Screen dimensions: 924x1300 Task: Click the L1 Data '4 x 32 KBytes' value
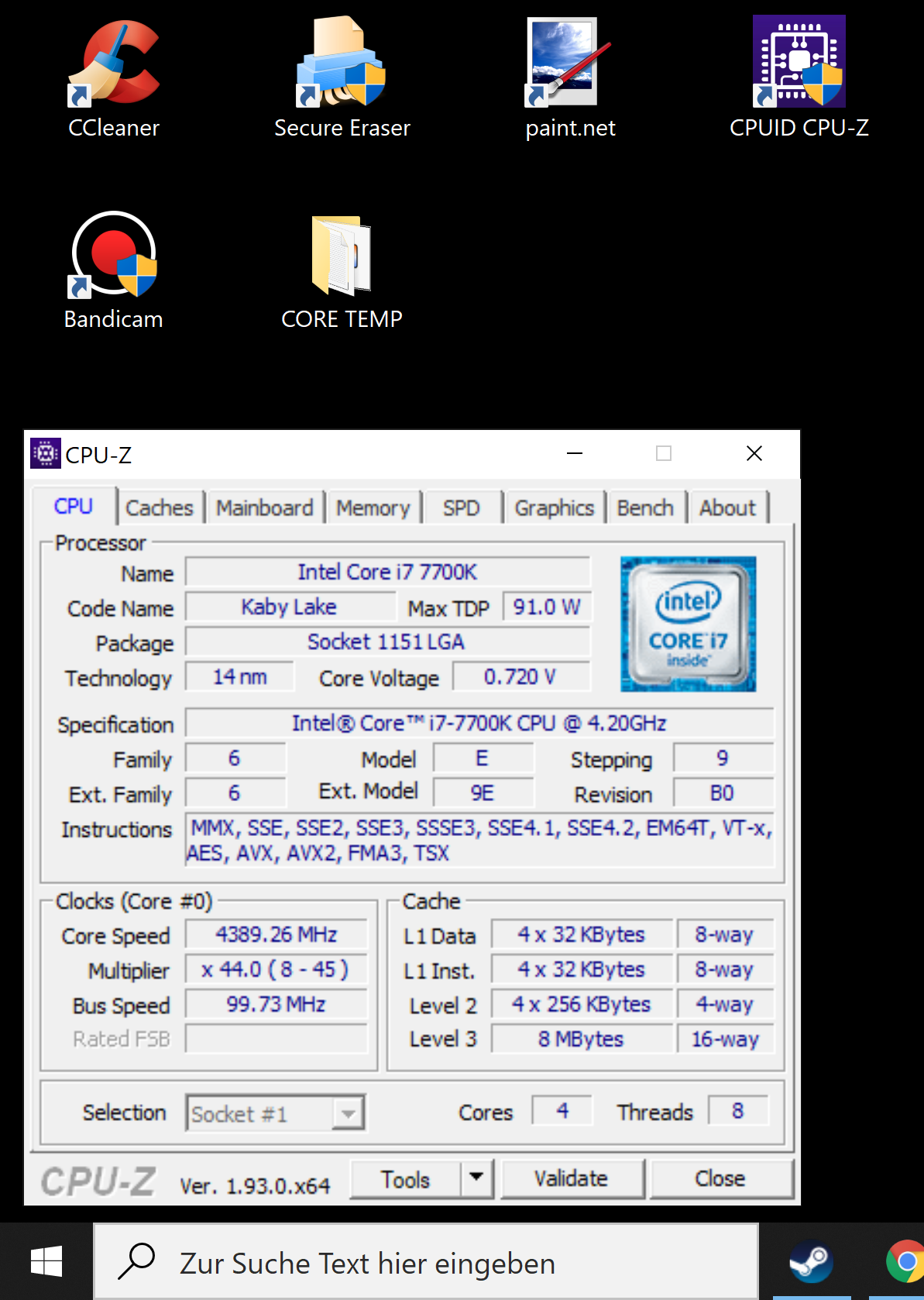(582, 934)
